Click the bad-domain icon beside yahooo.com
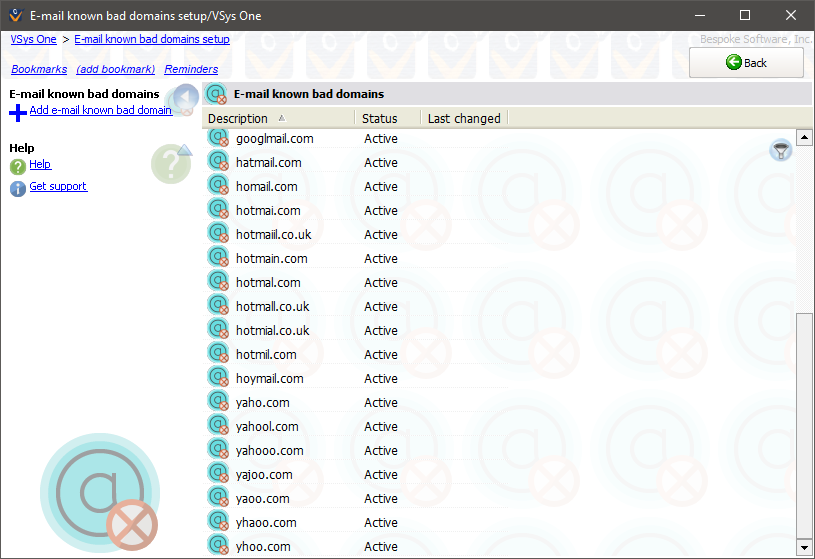This screenshot has height=559, width=815. (x=218, y=451)
